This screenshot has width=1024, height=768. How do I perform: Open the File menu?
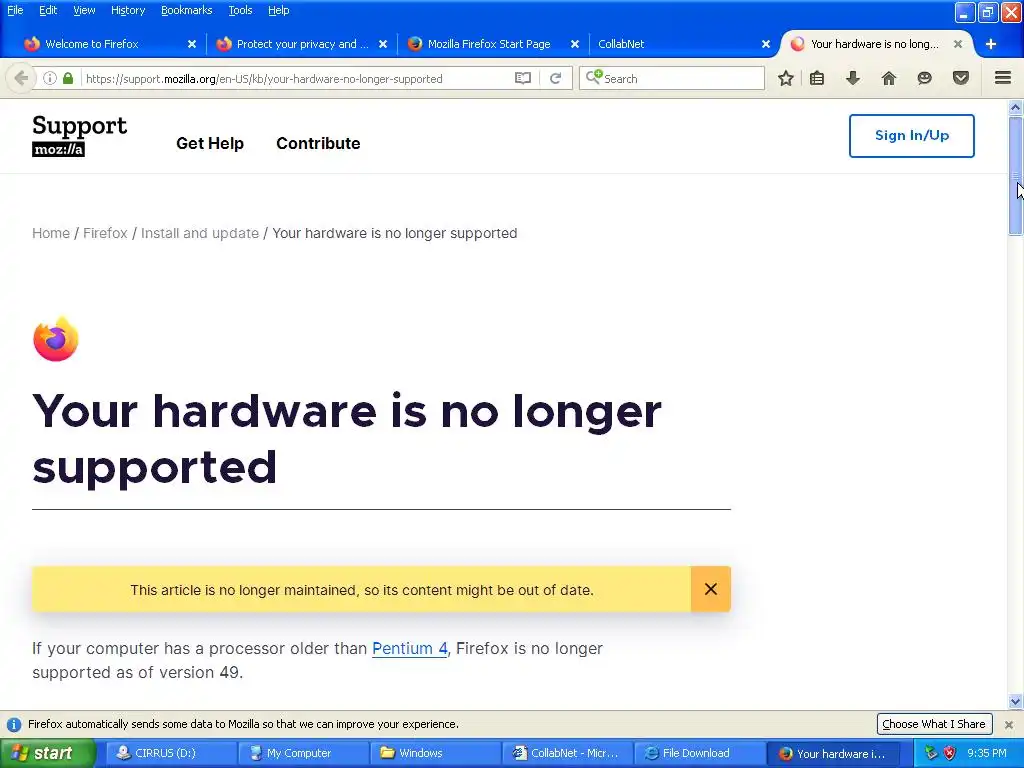pyautogui.click(x=15, y=10)
